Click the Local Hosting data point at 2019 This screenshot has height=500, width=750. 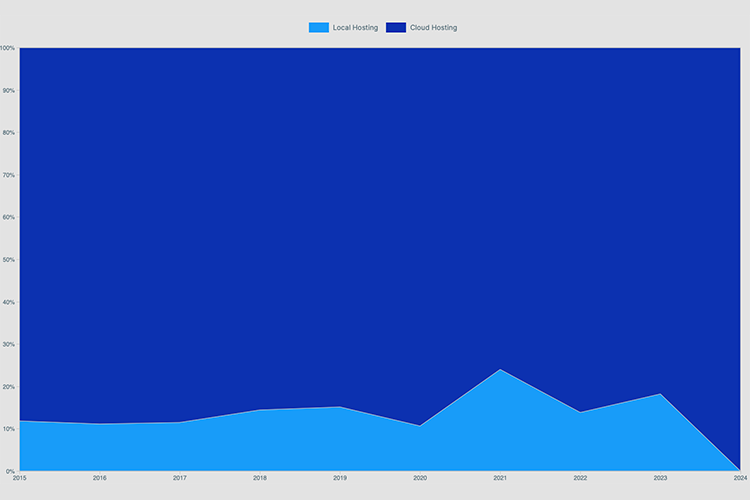click(x=340, y=407)
